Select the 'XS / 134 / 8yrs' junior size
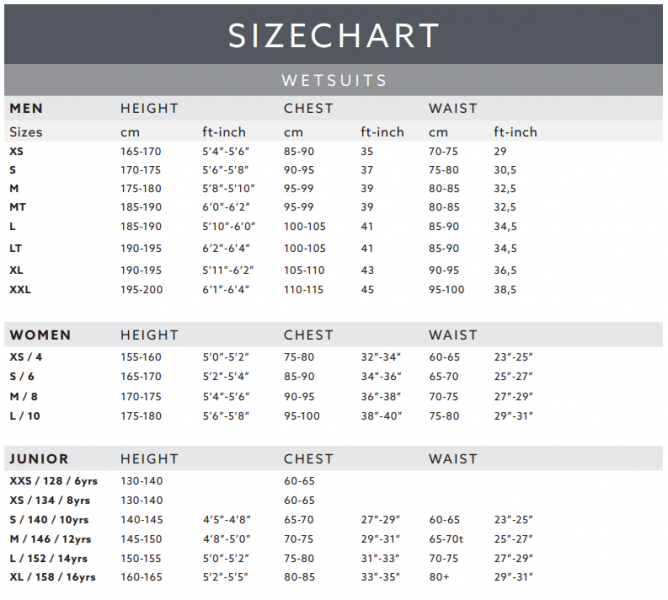This screenshot has width=668, height=600. point(49,500)
